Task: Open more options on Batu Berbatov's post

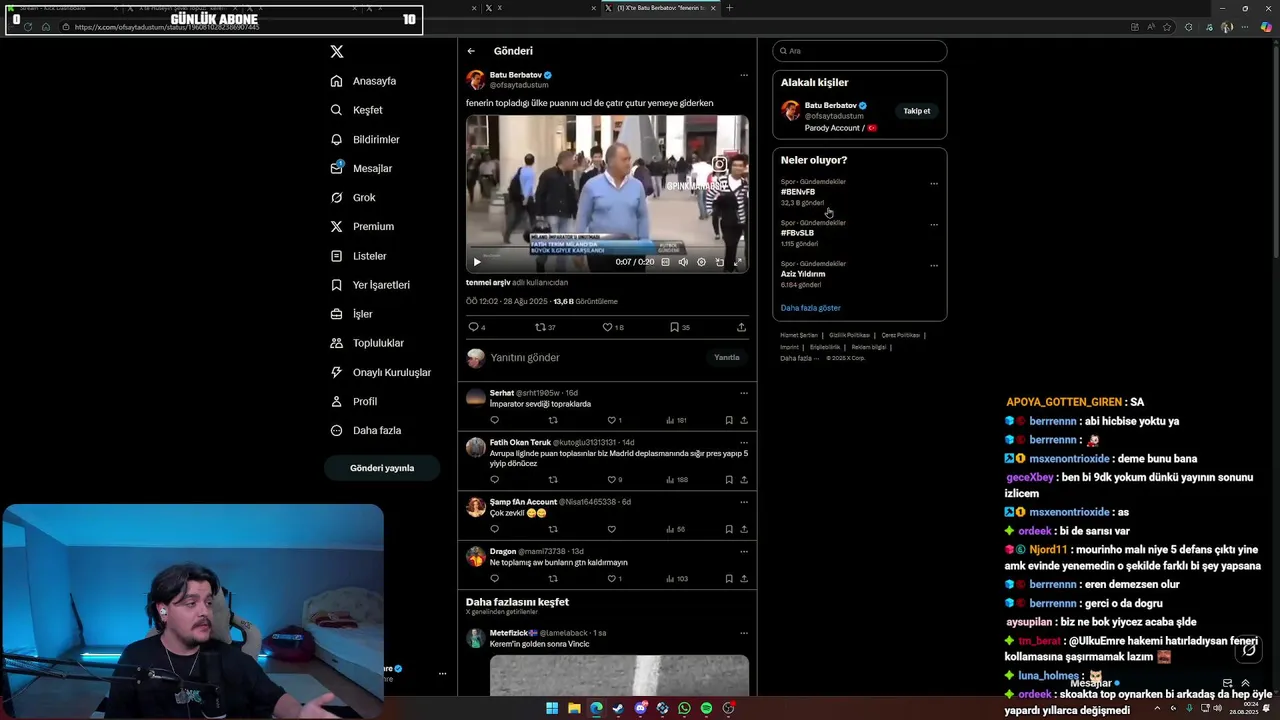Action: click(x=743, y=75)
